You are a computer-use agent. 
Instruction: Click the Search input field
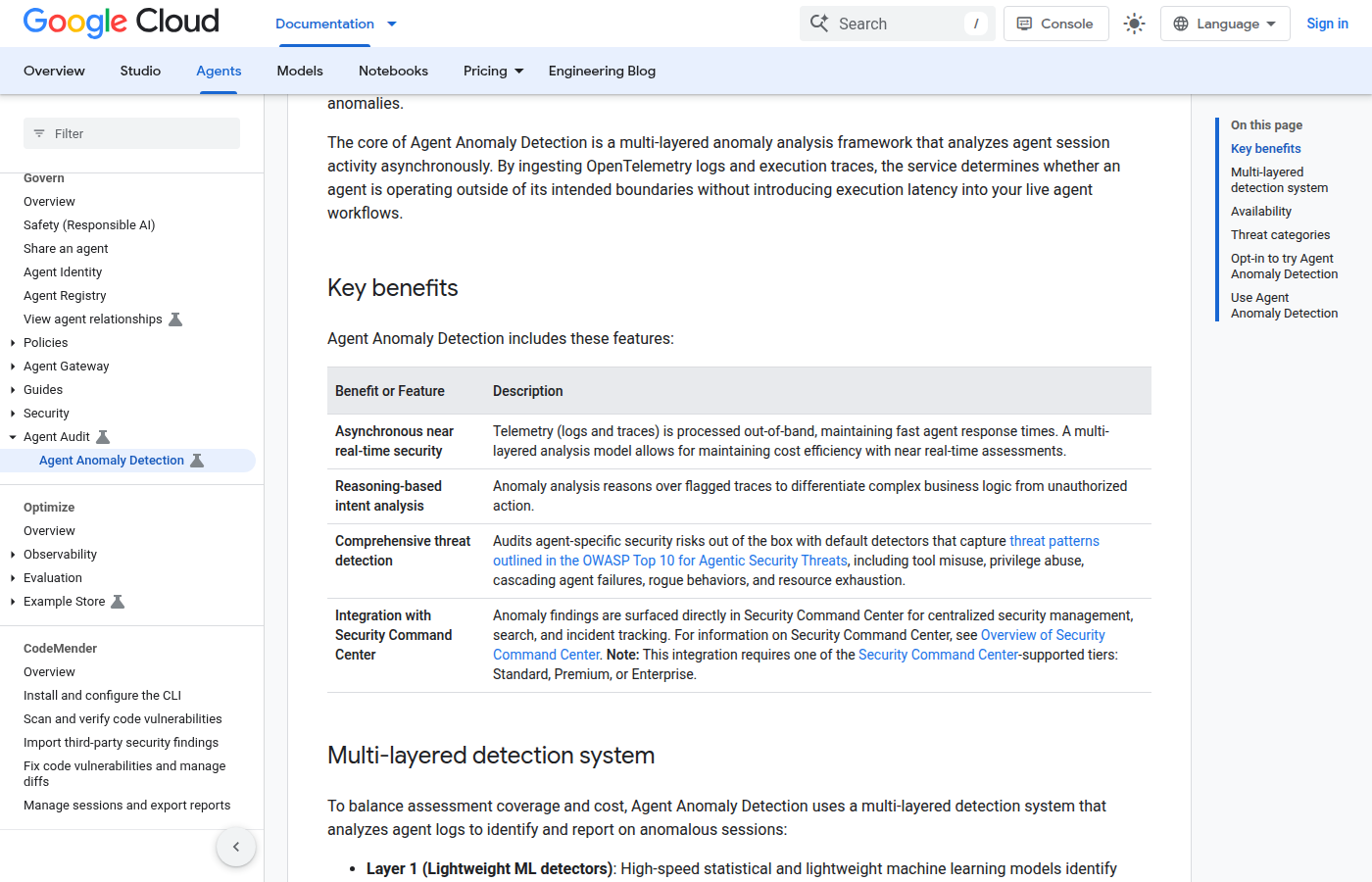click(897, 24)
